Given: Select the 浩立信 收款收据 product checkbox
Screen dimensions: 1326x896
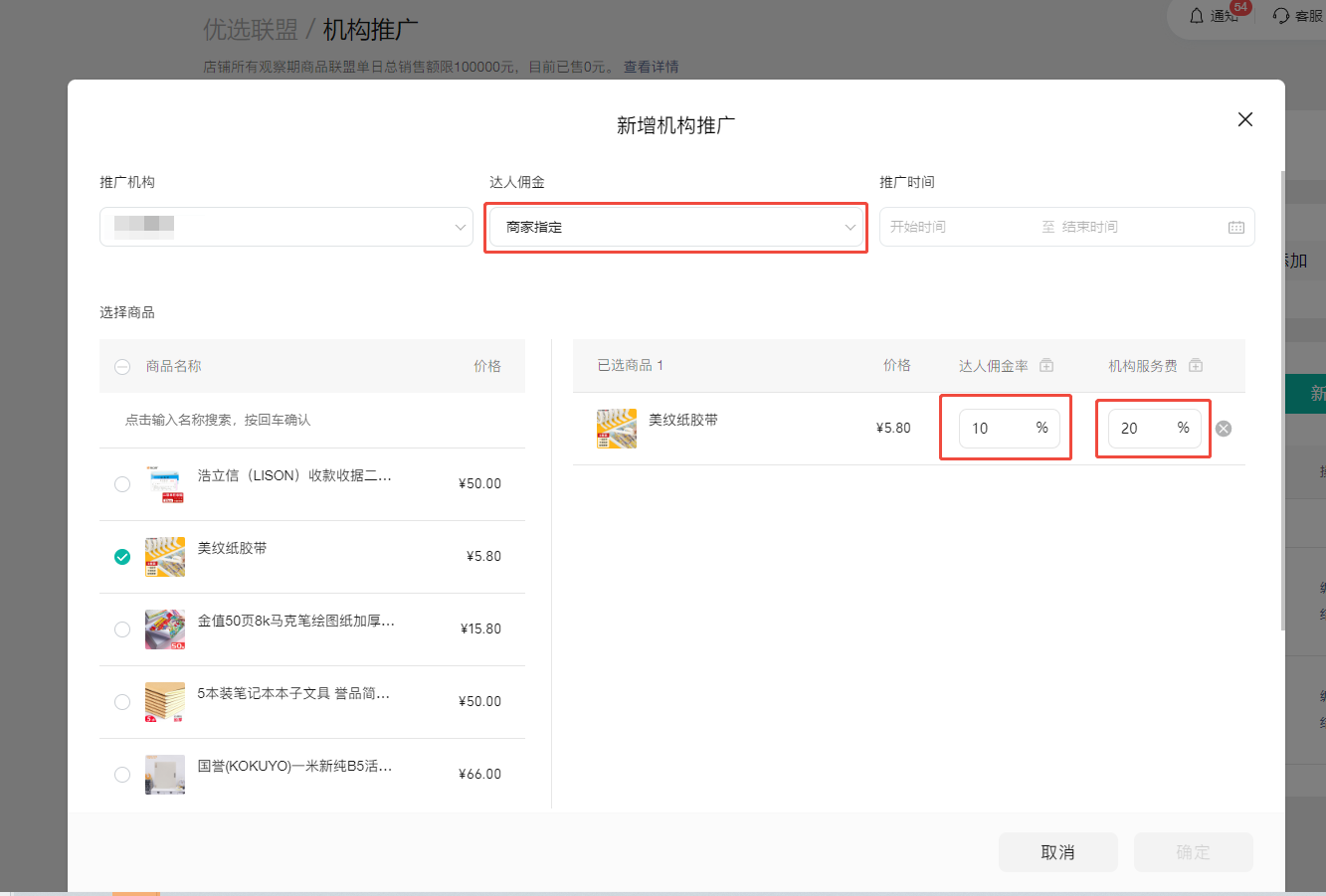Looking at the screenshot, I should coord(122,484).
